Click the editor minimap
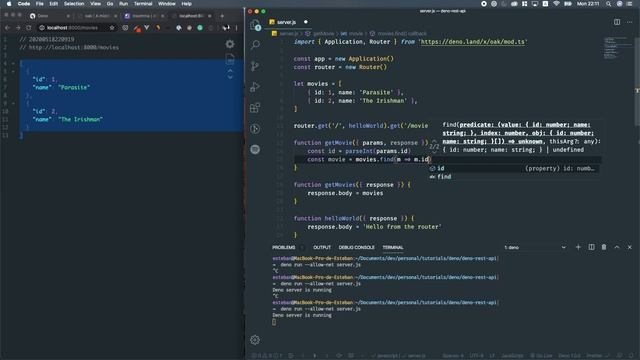The height and width of the screenshot is (360, 640). pos(616,48)
